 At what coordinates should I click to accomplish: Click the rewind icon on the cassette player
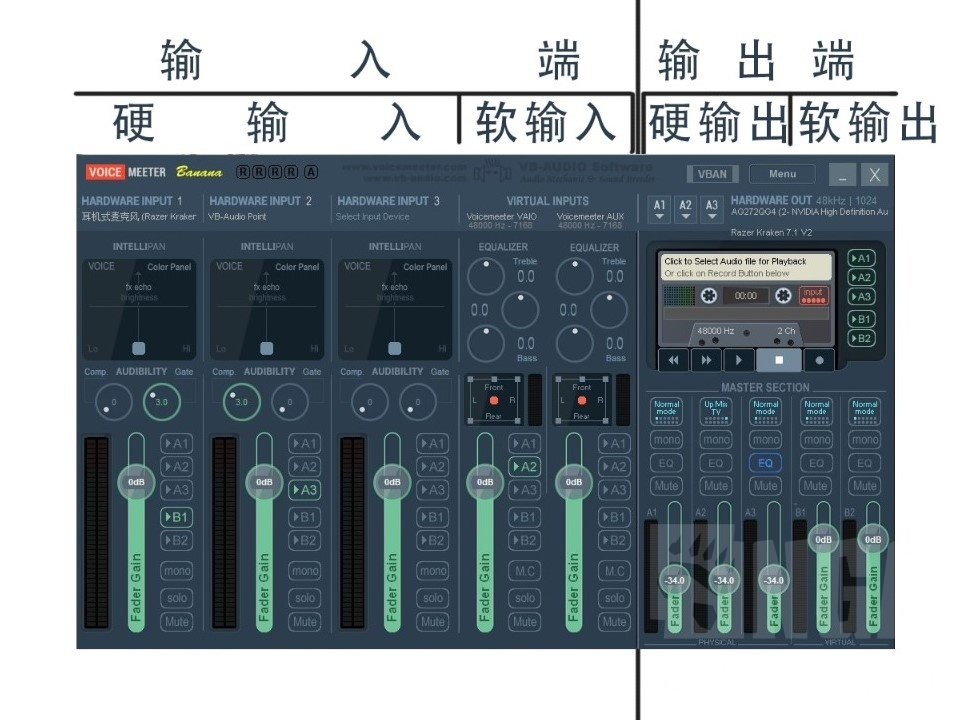[x=673, y=359]
